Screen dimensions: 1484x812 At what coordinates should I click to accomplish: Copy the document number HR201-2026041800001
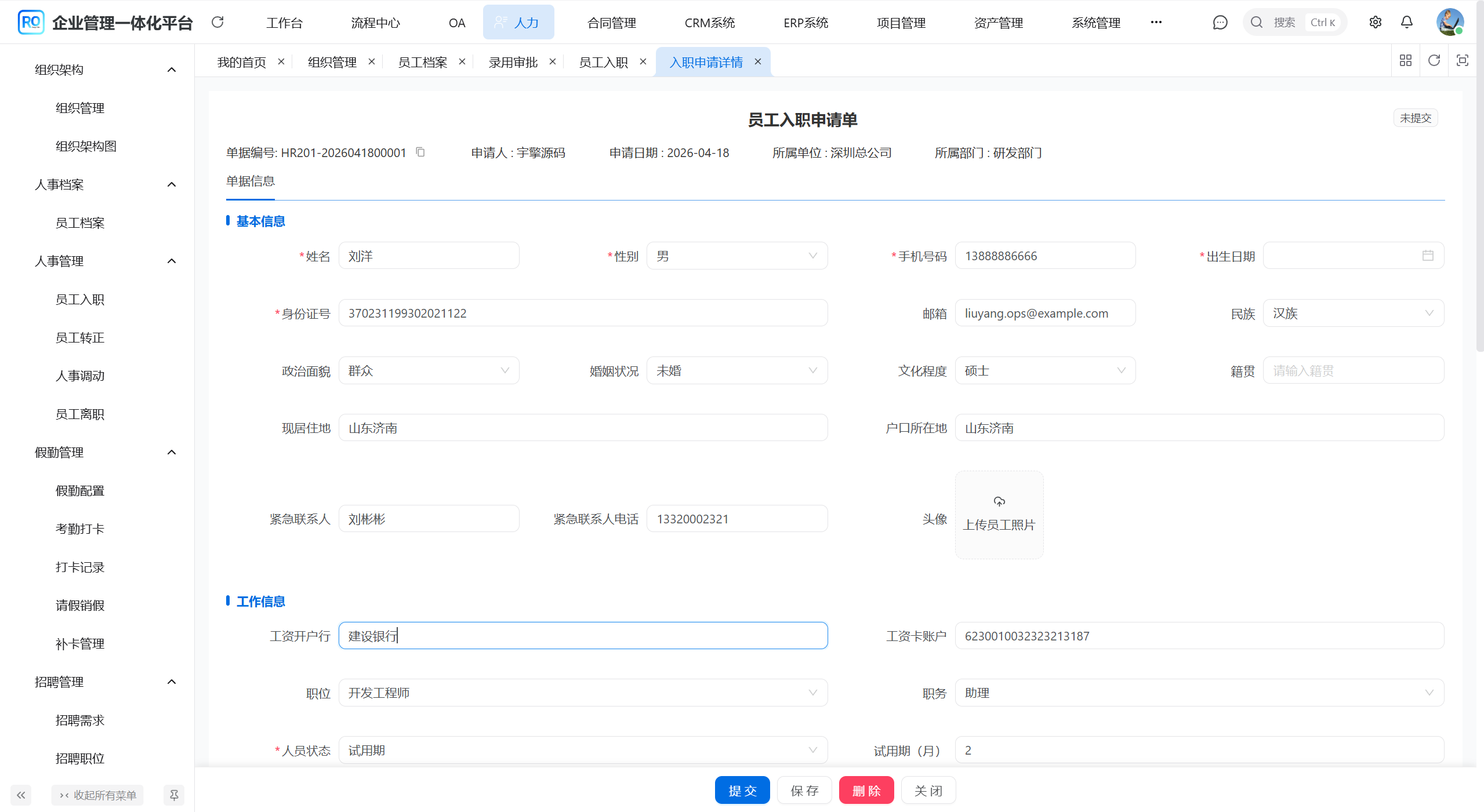pyautogui.click(x=420, y=152)
